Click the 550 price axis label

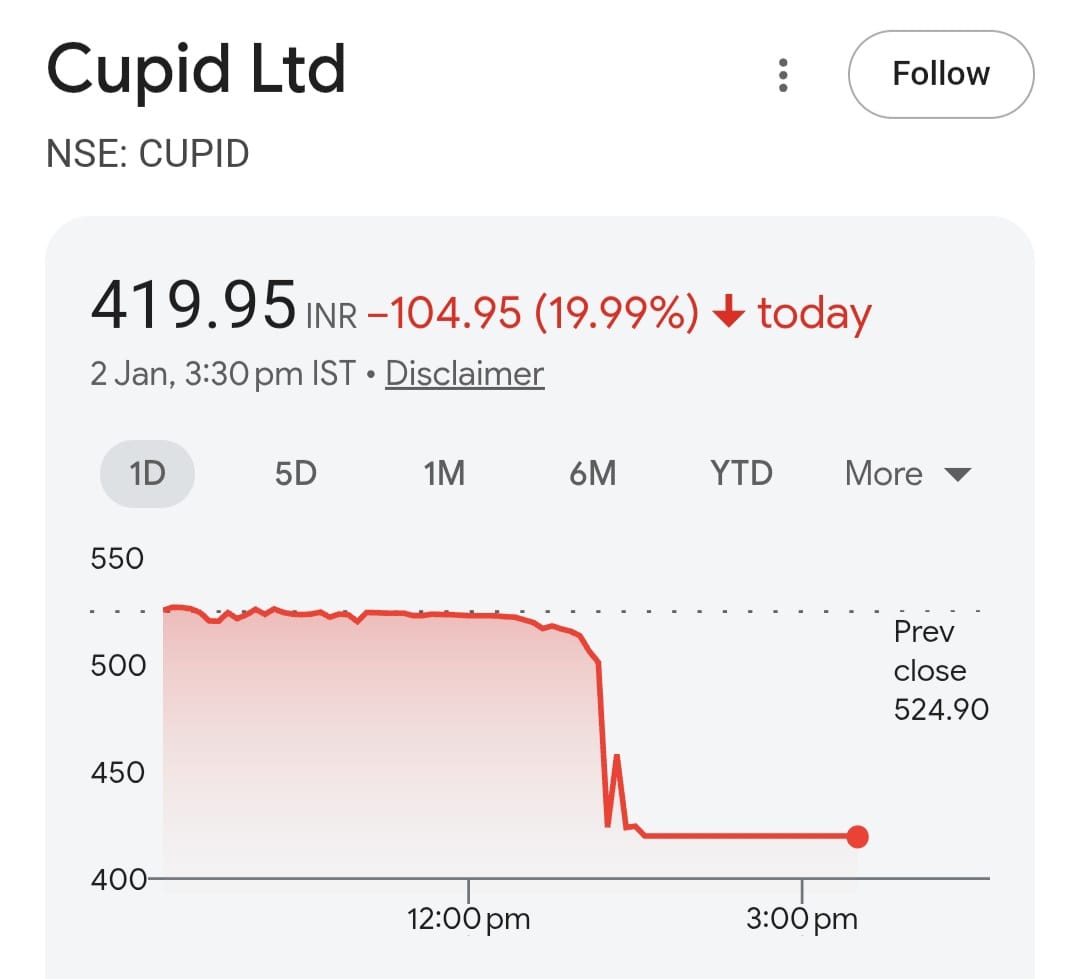[117, 558]
